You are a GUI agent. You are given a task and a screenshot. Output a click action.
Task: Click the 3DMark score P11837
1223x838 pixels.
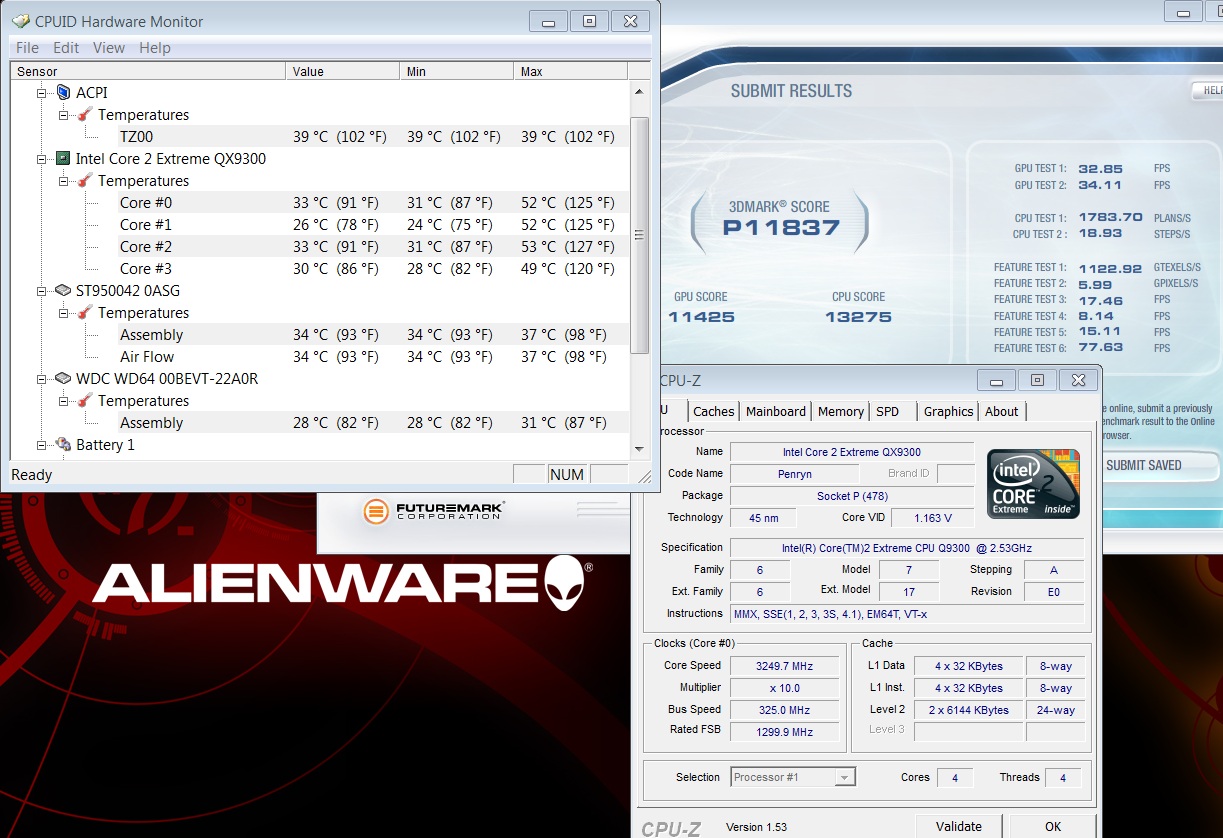[781, 227]
